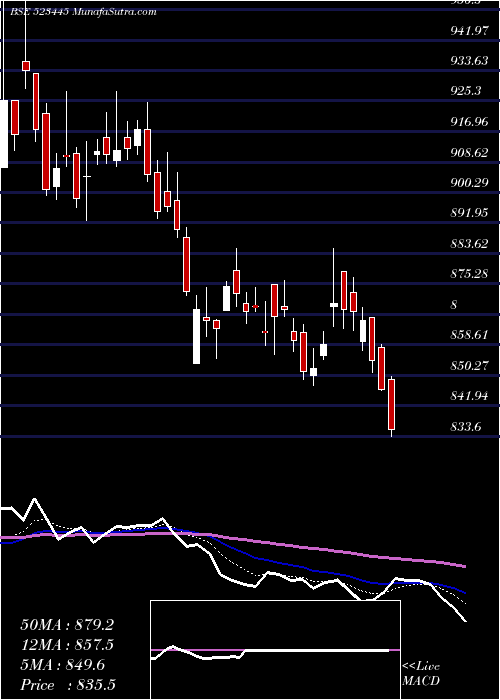Click the 833.6 price axis label
Screen dimensions: 500x700
(466, 427)
